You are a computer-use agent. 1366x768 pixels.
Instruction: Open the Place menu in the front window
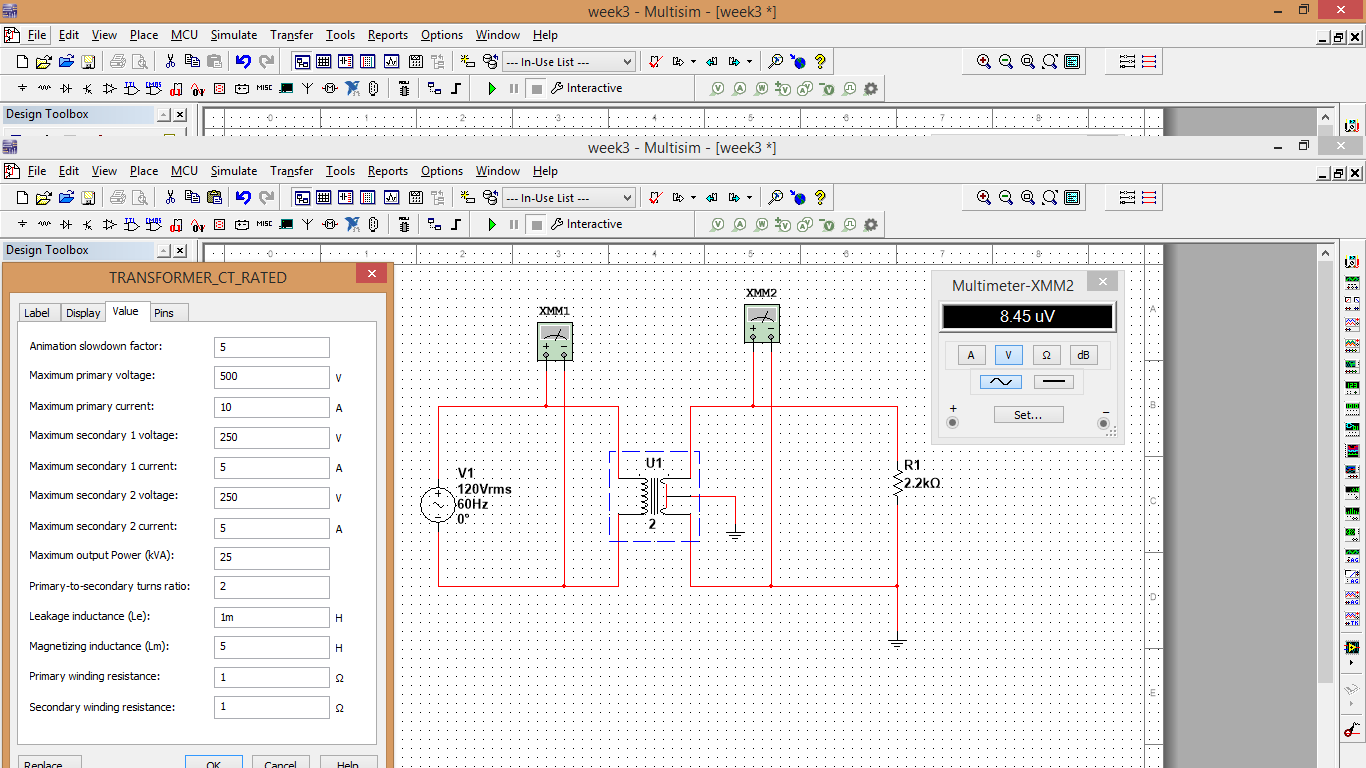[144, 171]
